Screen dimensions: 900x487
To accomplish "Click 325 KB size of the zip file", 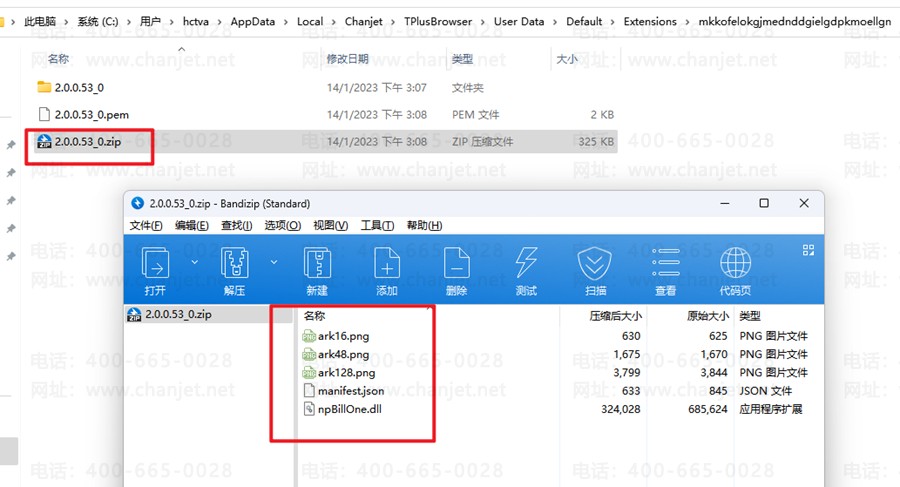I will [x=596, y=141].
